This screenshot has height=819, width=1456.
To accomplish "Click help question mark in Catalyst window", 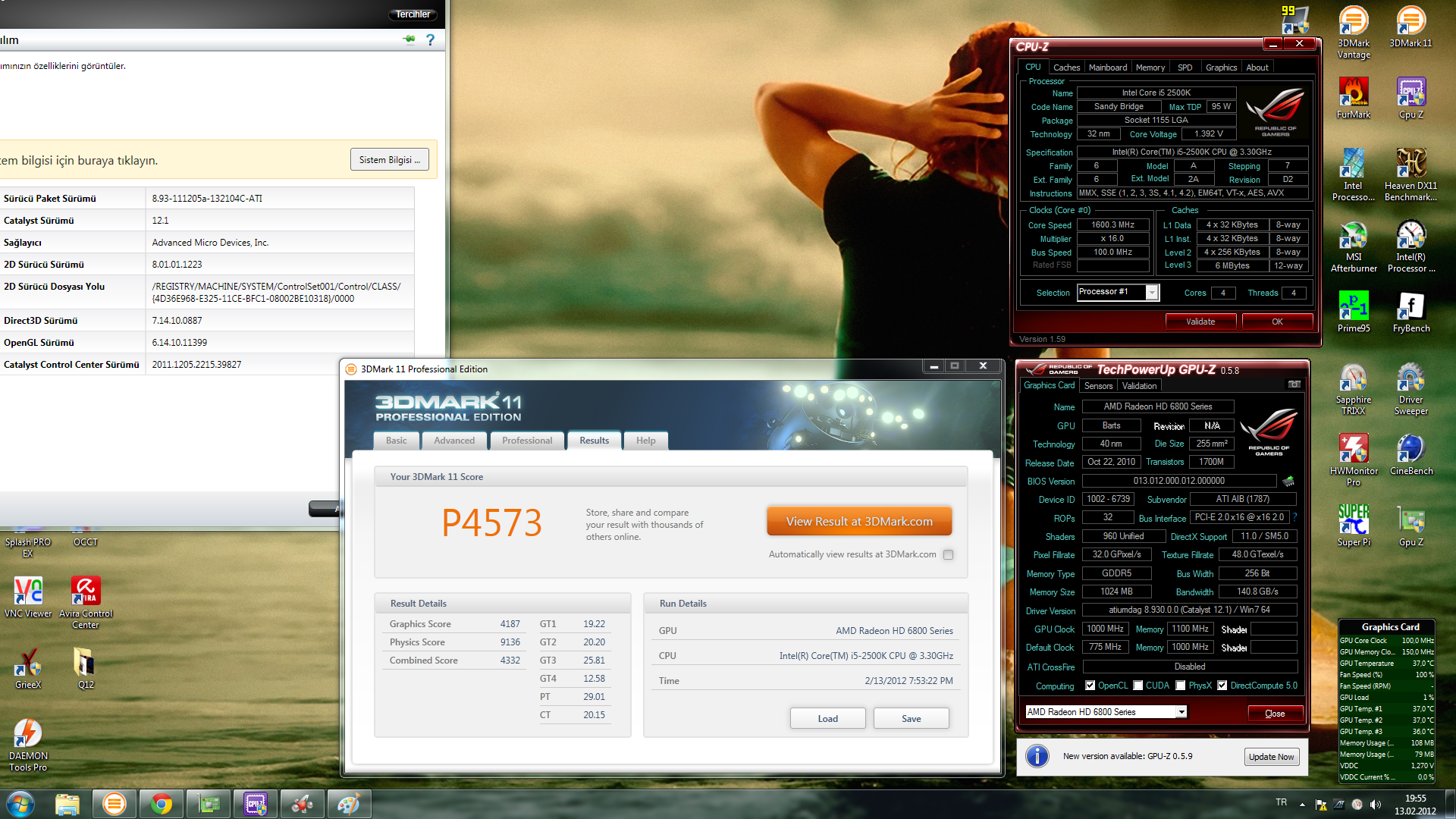I will [430, 39].
